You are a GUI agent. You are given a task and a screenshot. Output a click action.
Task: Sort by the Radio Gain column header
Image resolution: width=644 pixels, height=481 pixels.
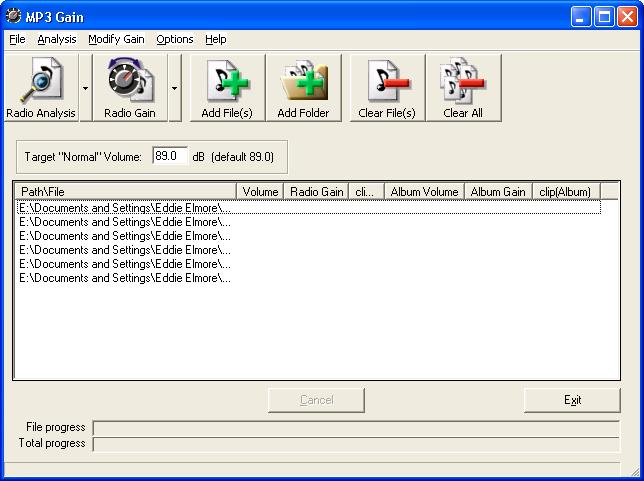point(316,192)
